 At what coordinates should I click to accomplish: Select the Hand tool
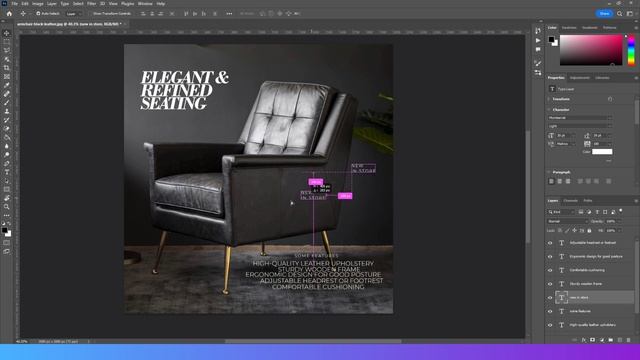click(7, 198)
